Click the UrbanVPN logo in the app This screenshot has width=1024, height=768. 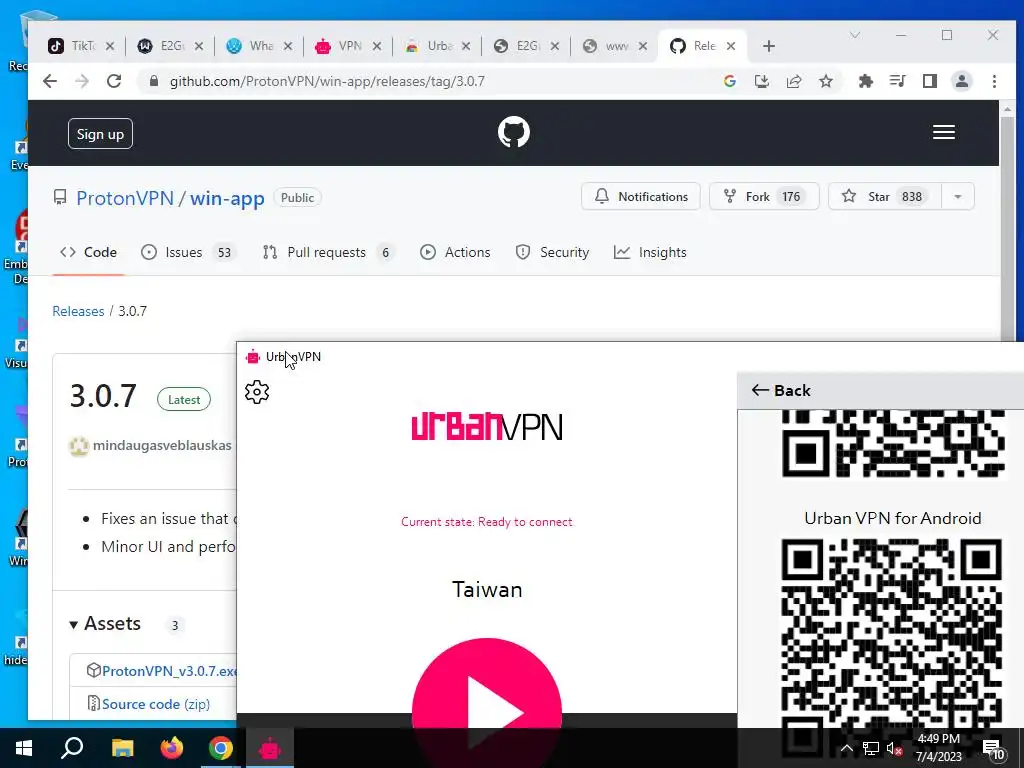tap(487, 426)
